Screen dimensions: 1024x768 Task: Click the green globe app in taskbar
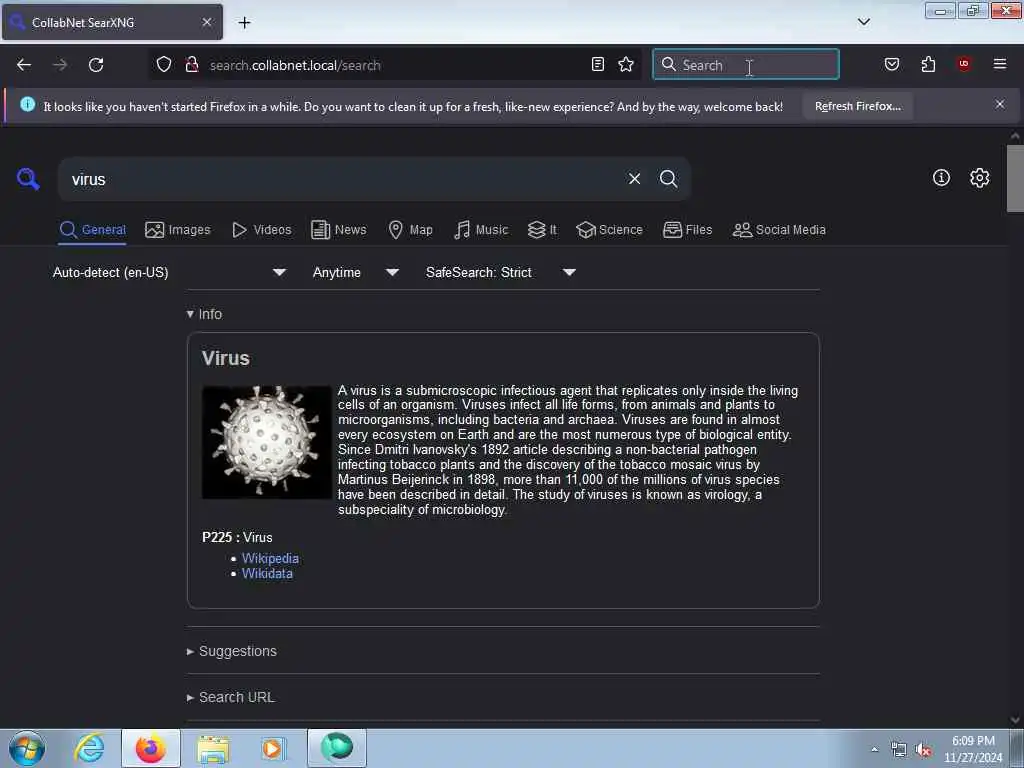click(x=337, y=747)
